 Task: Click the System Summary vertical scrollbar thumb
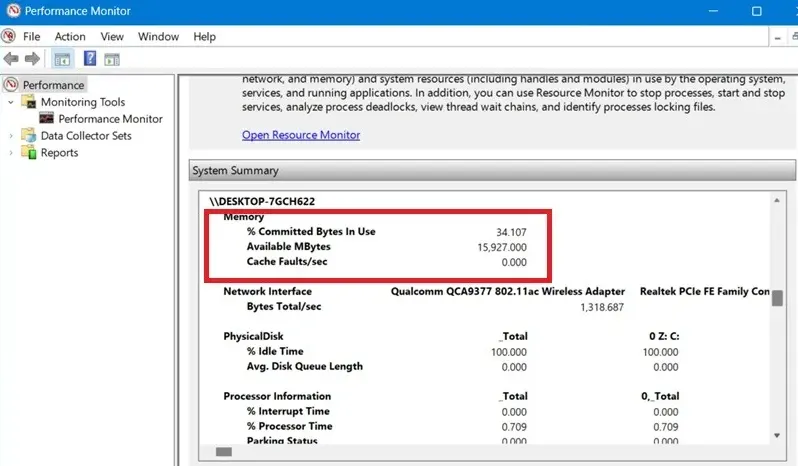[x=776, y=302]
